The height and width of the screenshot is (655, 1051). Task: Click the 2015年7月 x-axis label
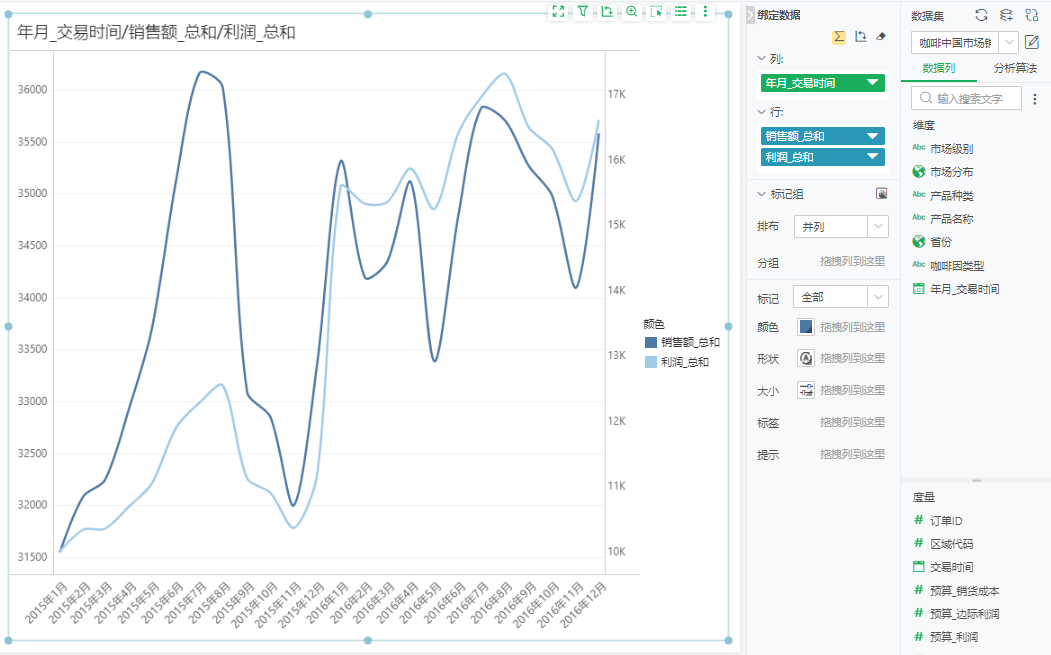pyautogui.click(x=186, y=603)
